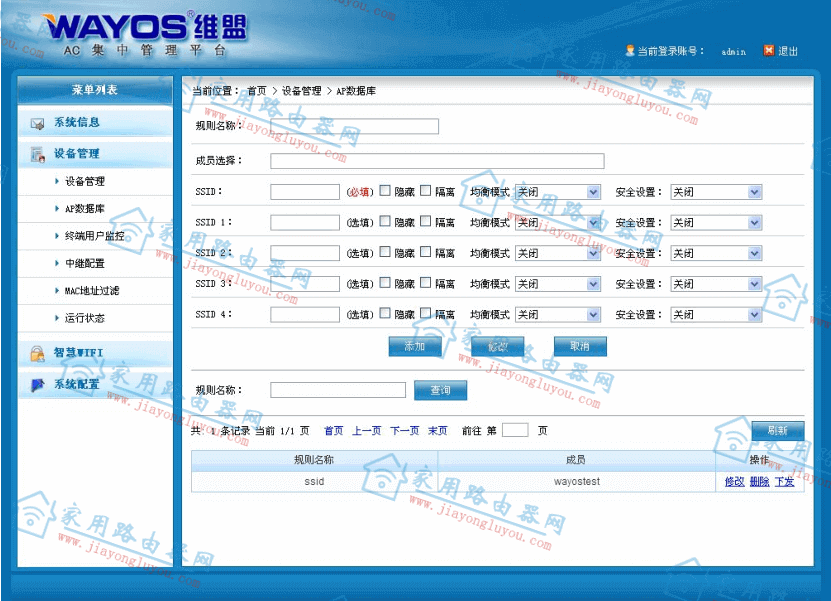Click the 智慧WIFI lock icon
Image resolution: width=831 pixels, height=601 pixels.
[x=38, y=353]
